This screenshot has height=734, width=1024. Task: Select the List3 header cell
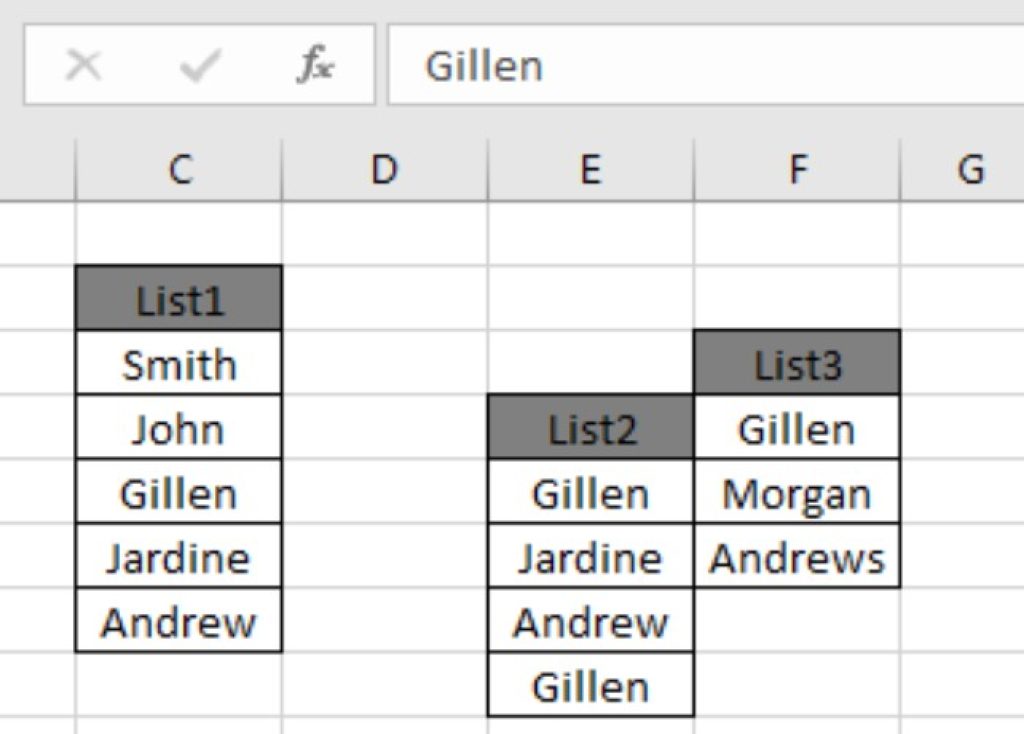coord(797,363)
